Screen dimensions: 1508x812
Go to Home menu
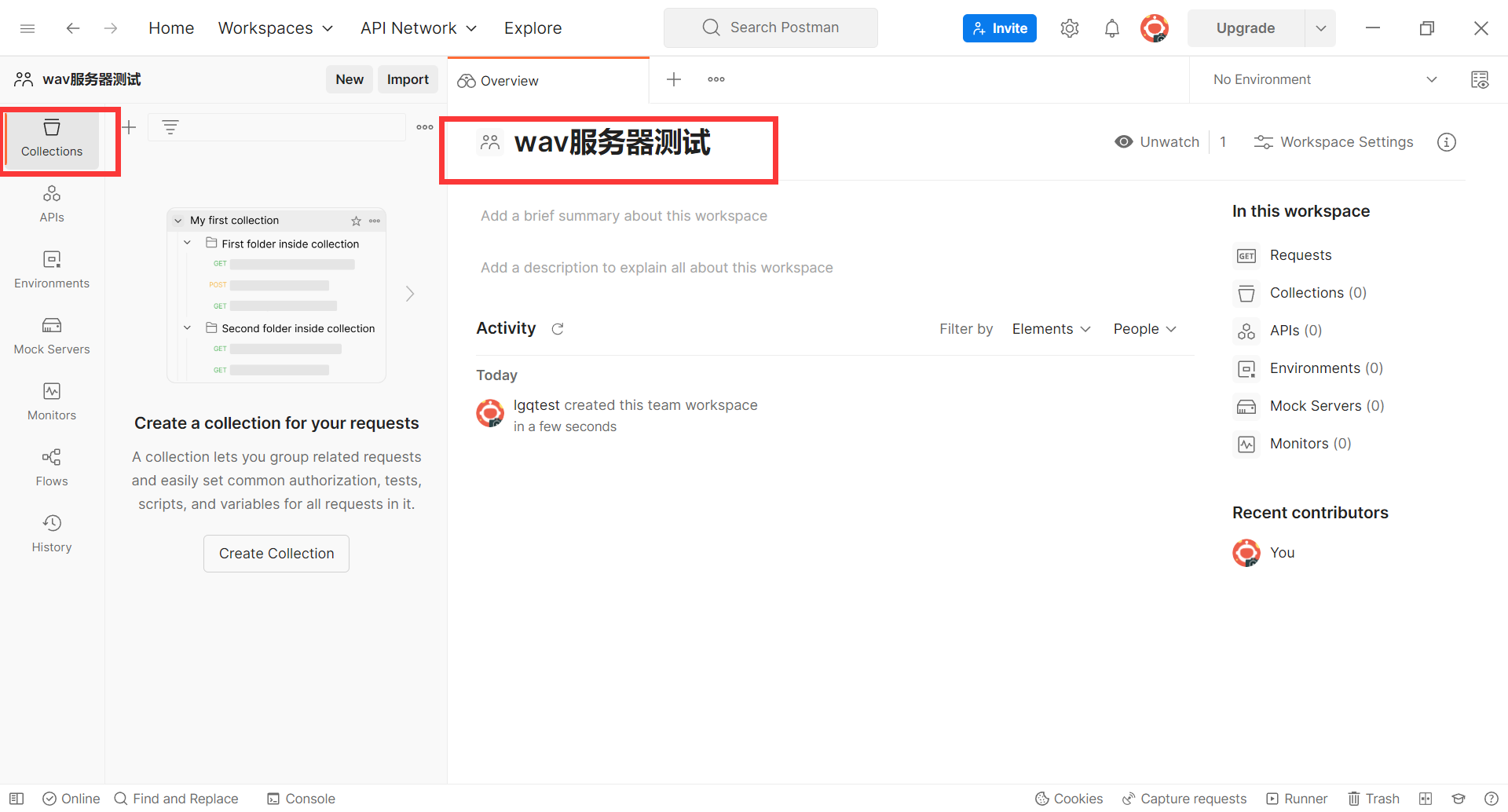click(171, 28)
